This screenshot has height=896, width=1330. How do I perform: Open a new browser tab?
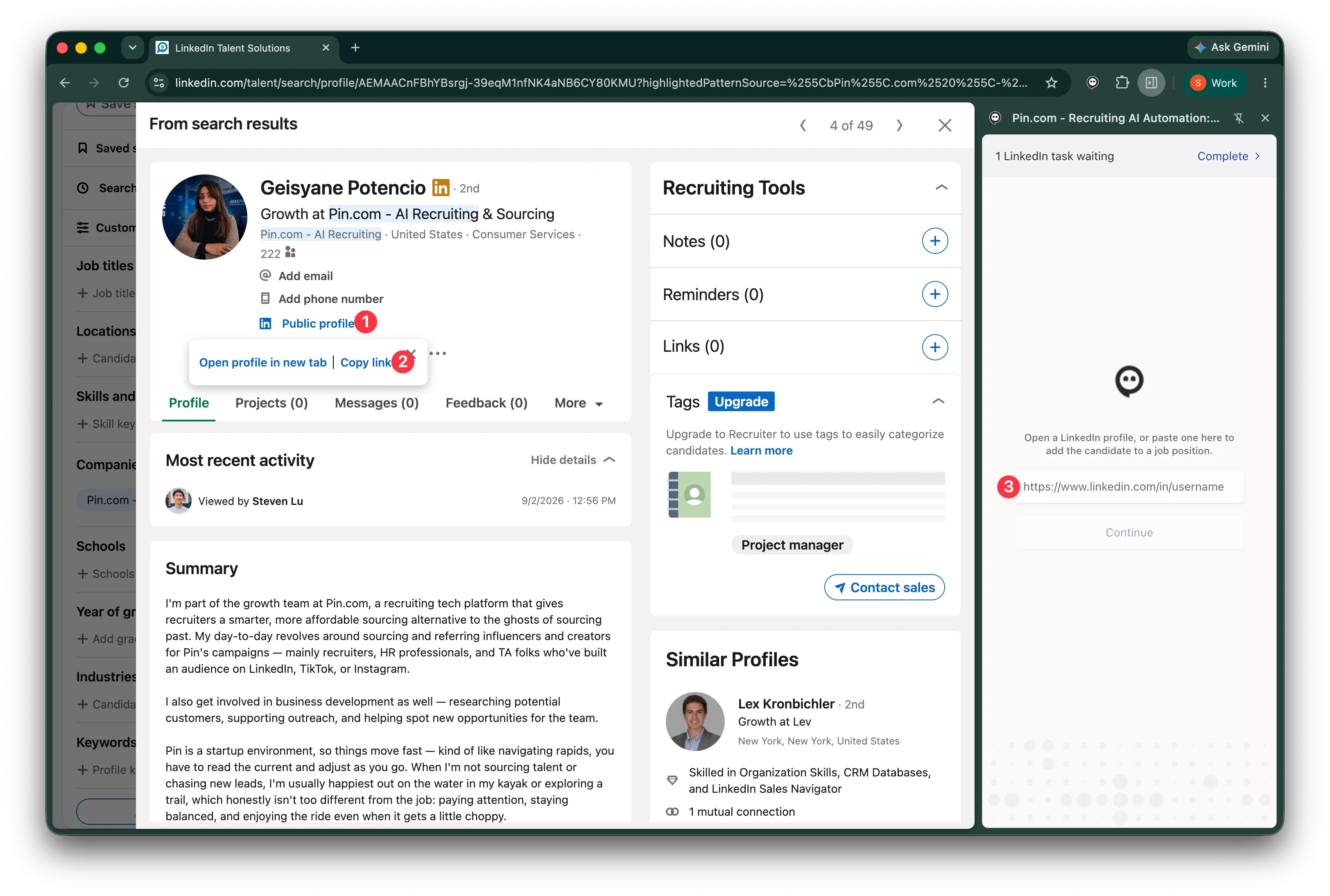(x=355, y=48)
